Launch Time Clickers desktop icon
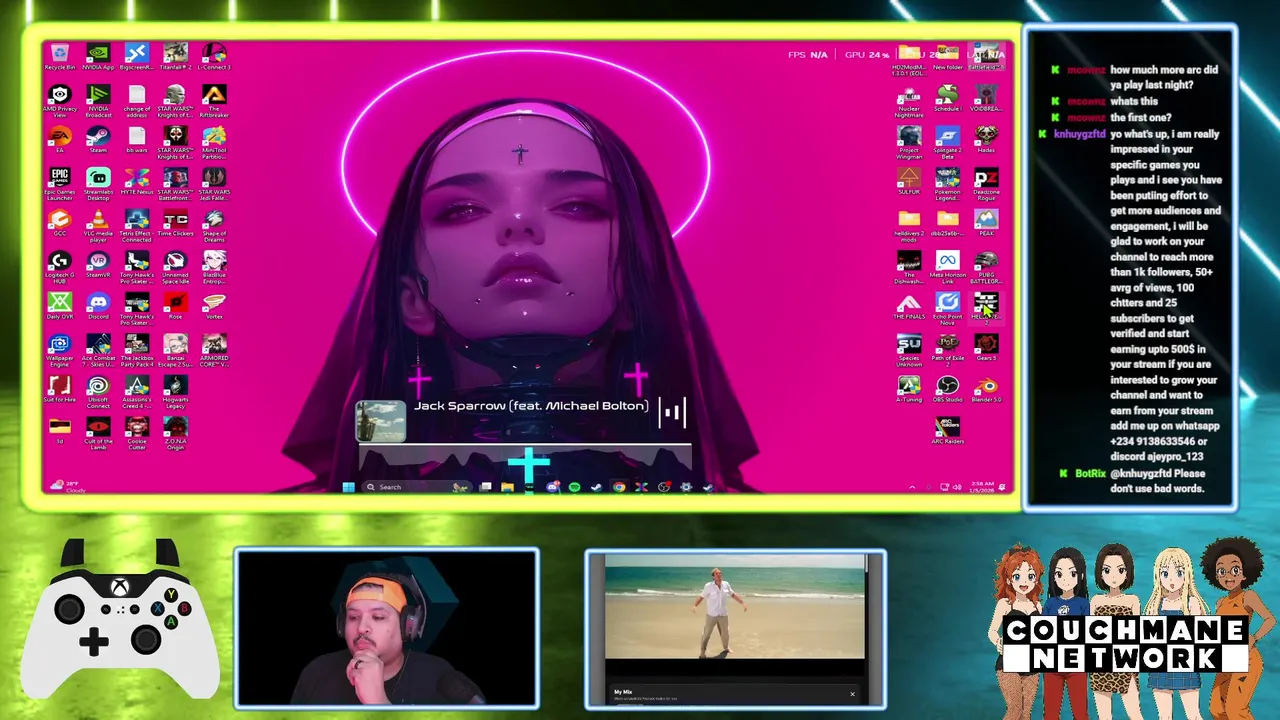1280x720 pixels. coord(175,223)
